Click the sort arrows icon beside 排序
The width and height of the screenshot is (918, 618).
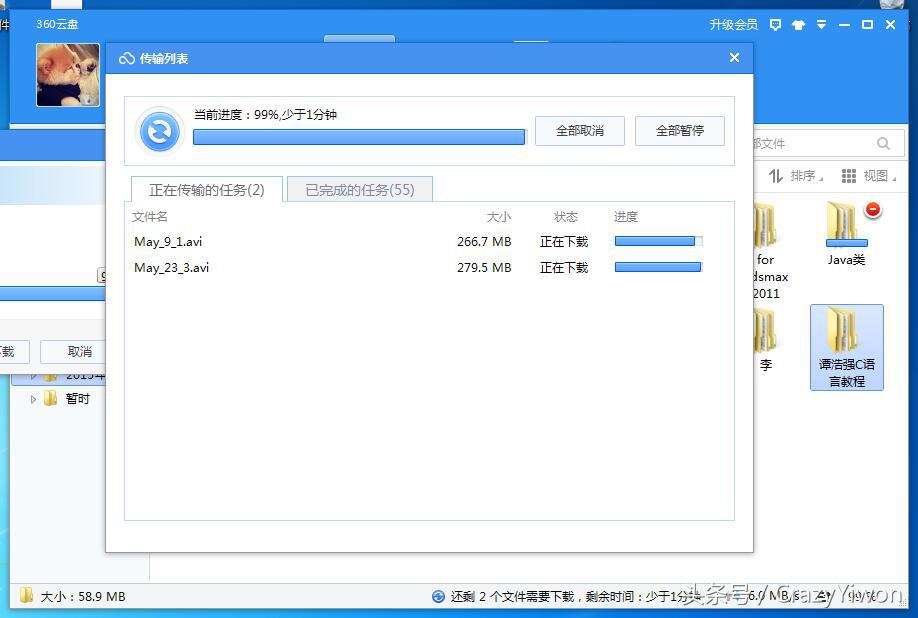(776, 176)
